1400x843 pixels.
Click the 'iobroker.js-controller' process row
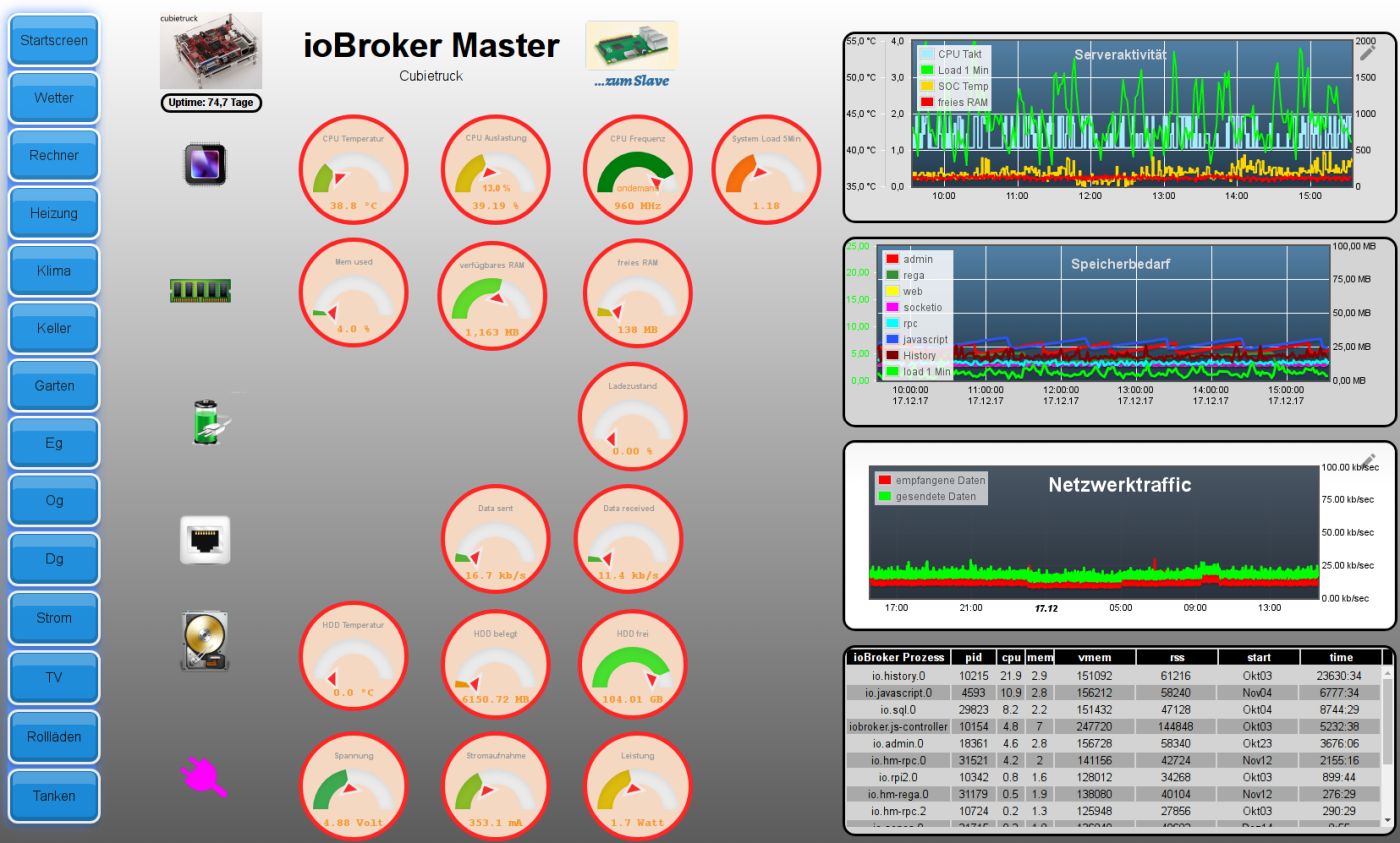[x=1114, y=727]
